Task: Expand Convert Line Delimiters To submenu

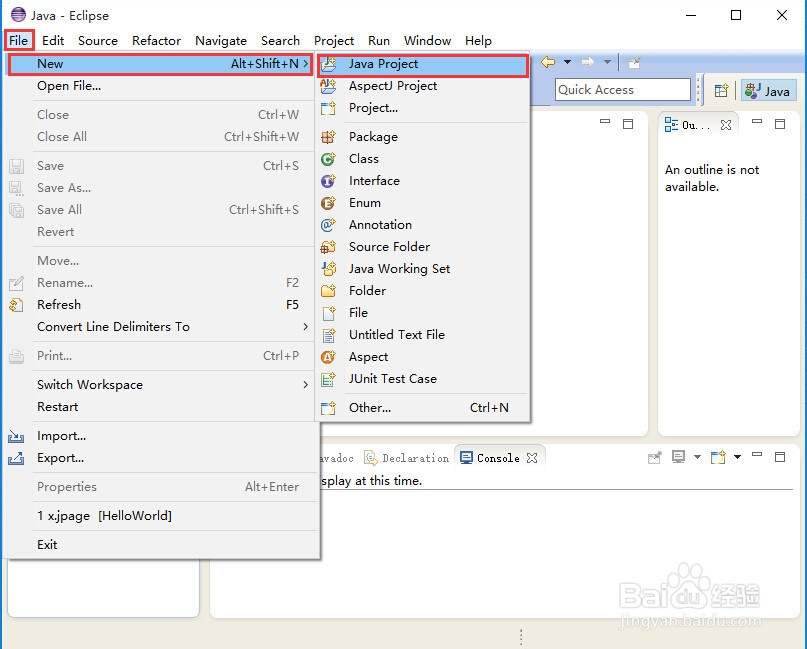Action: (306, 327)
